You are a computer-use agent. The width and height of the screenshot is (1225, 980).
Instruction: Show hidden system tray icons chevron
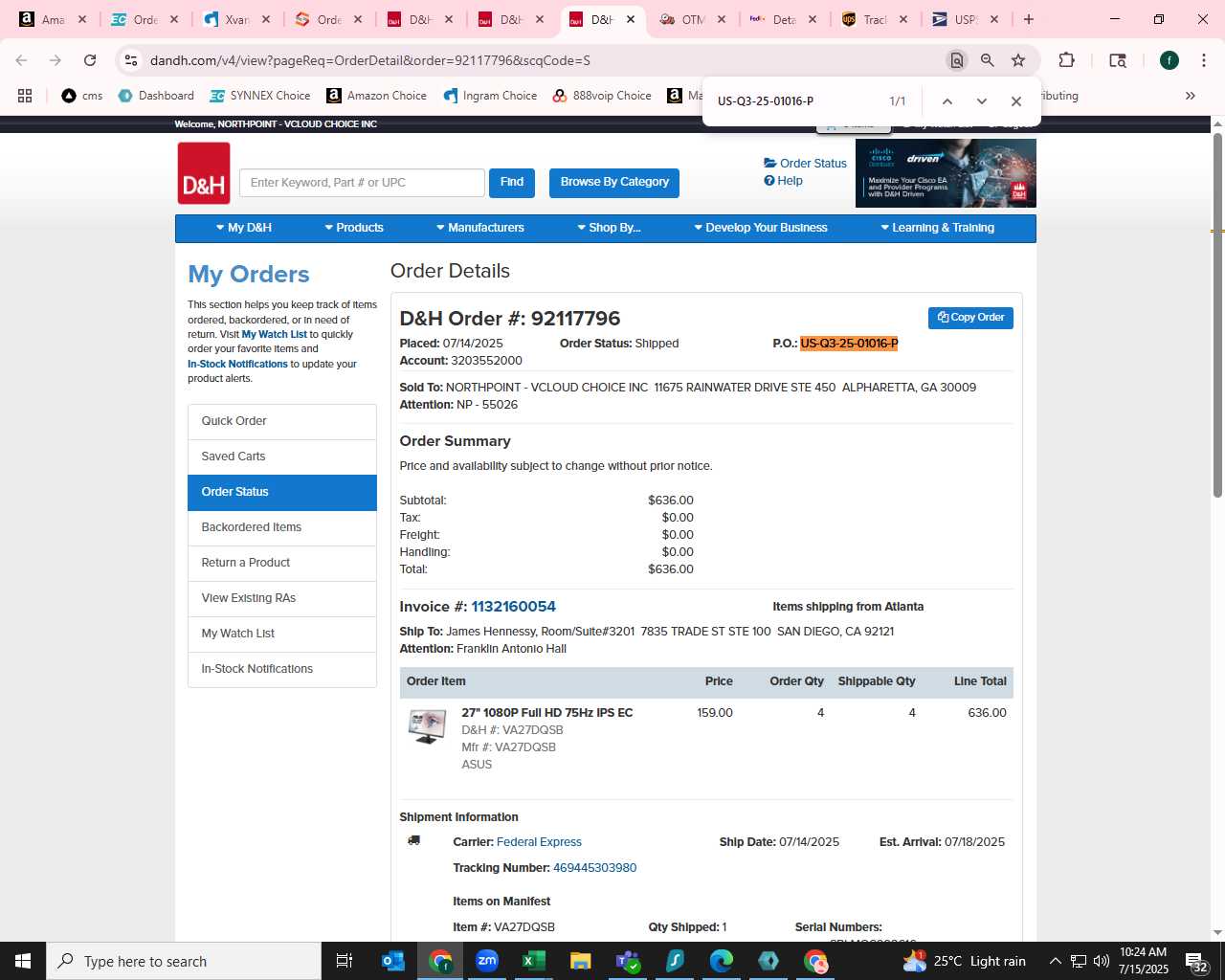click(x=1055, y=962)
